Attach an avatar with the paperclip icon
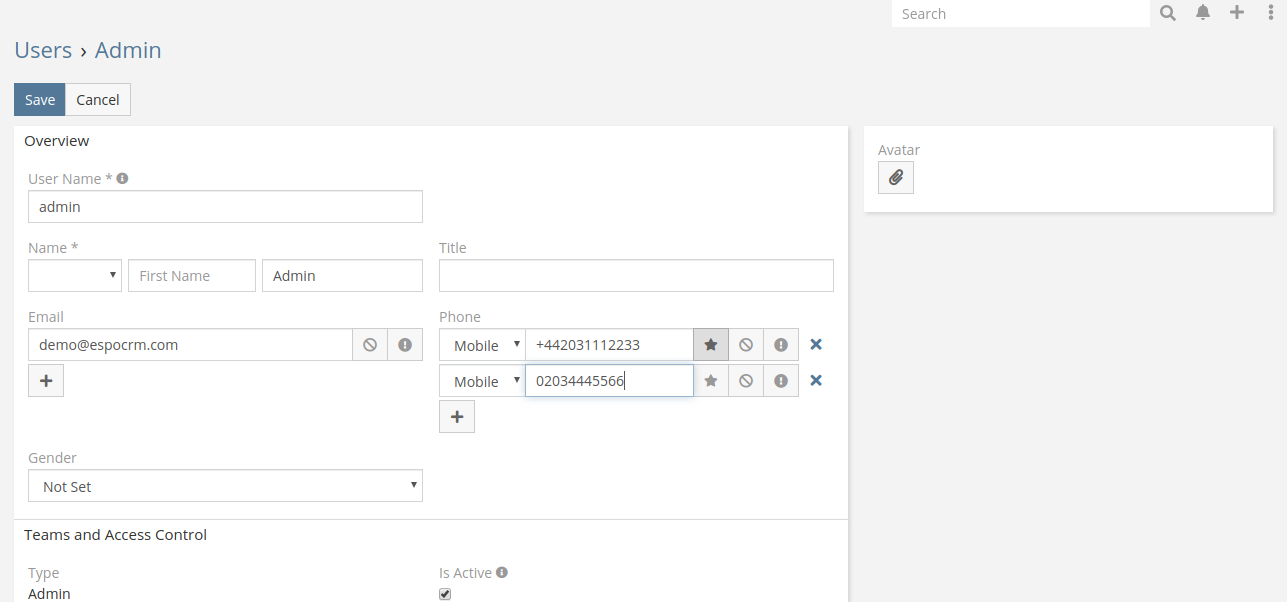The width and height of the screenshot is (1287, 602). [x=895, y=178]
